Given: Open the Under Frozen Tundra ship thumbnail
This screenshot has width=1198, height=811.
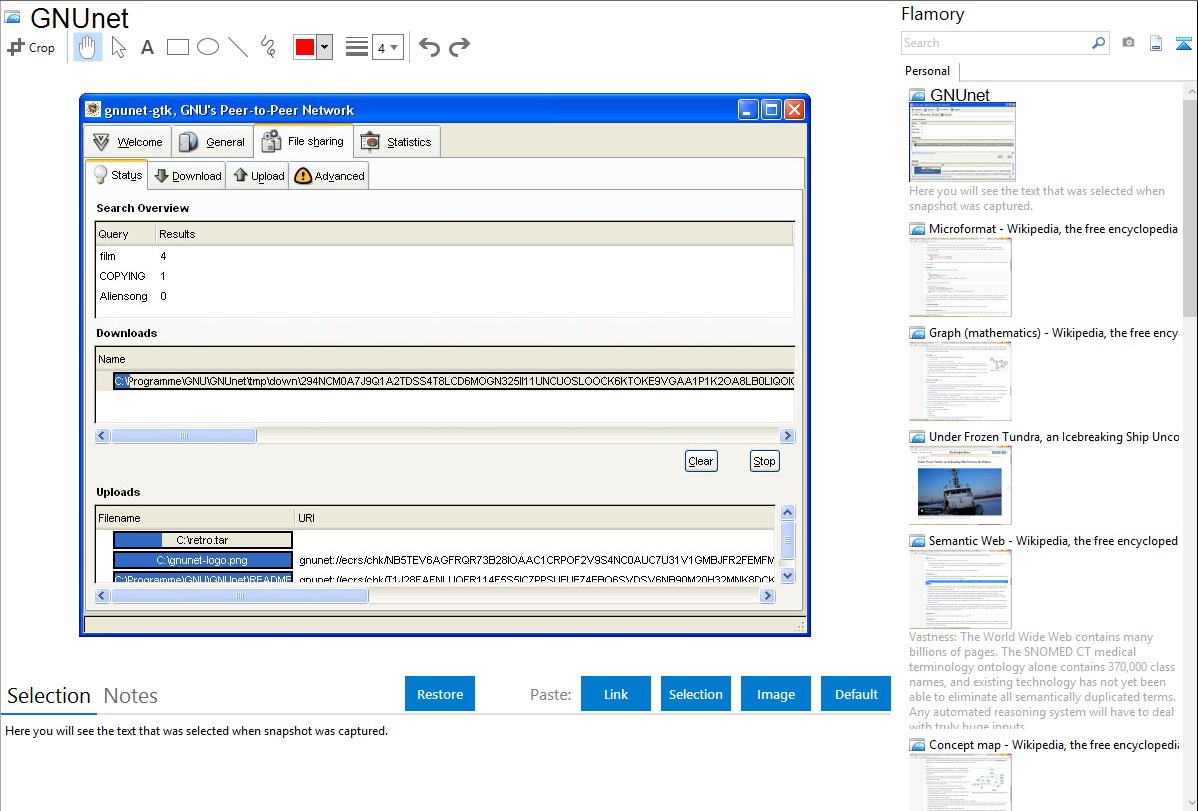Looking at the screenshot, I should pyautogui.click(x=960, y=485).
